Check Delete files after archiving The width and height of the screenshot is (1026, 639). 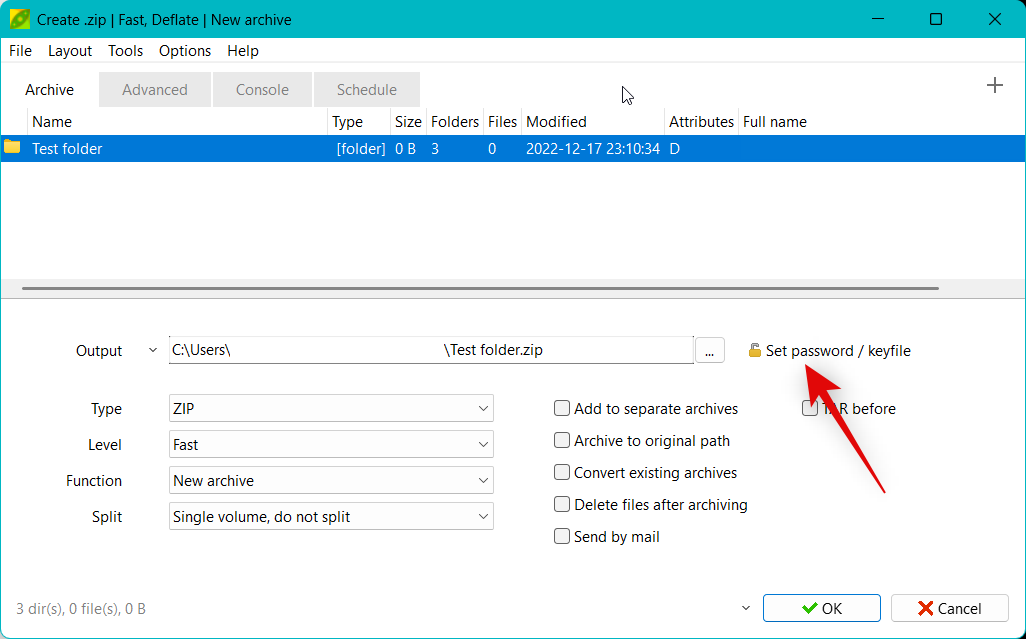(x=563, y=505)
